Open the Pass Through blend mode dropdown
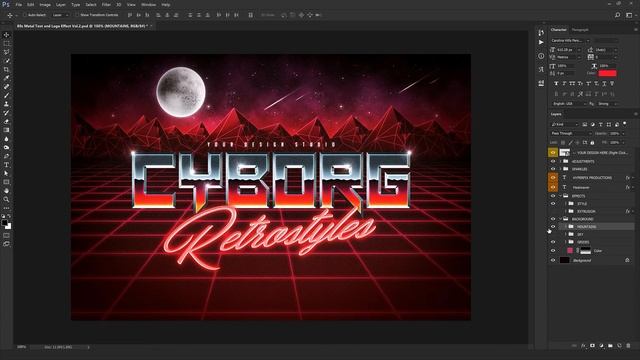640x360 pixels. pyautogui.click(x=571, y=133)
